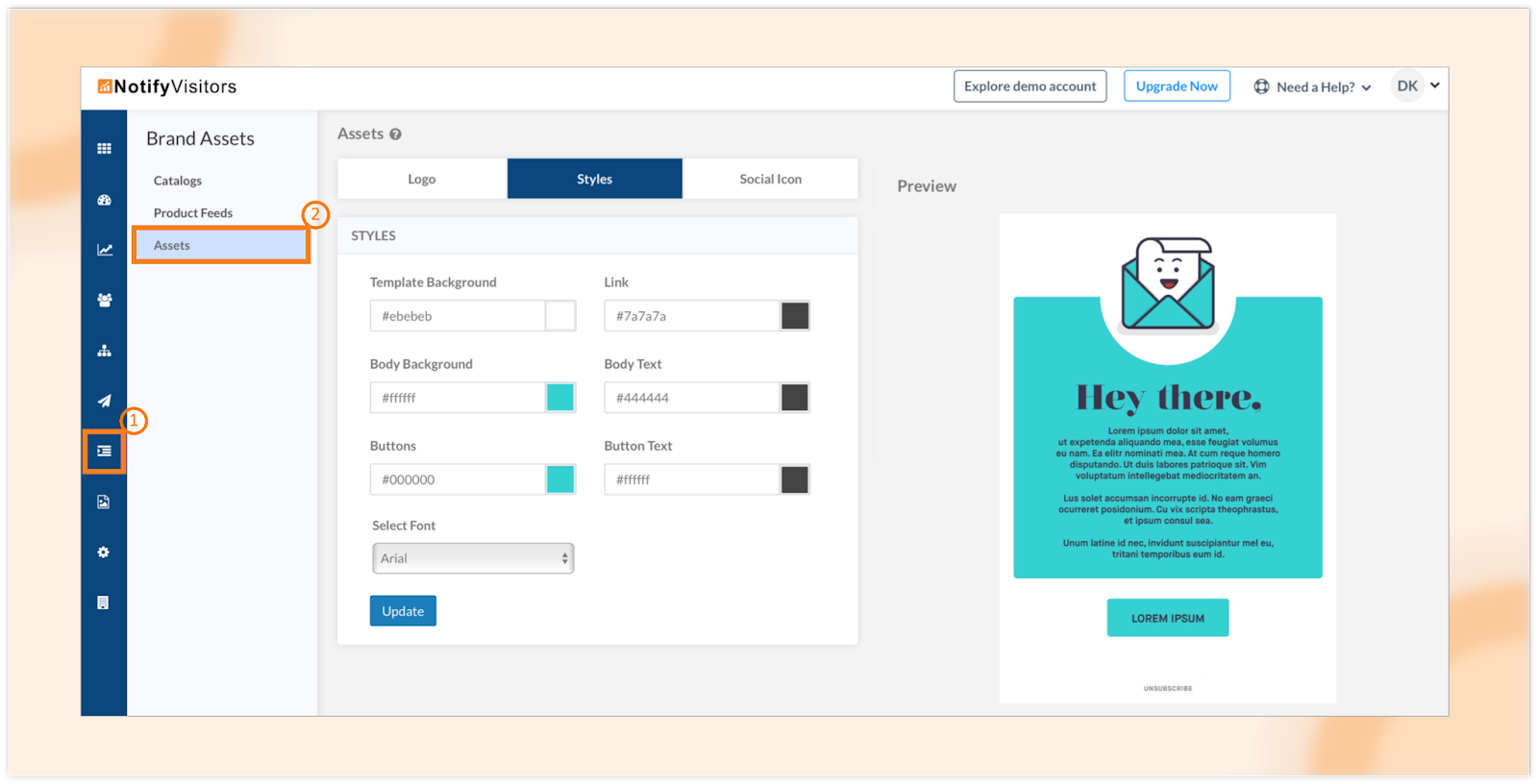The height and width of the screenshot is (784, 1538).
Task: Open the settings gear icon in sidebar
Action: click(104, 552)
